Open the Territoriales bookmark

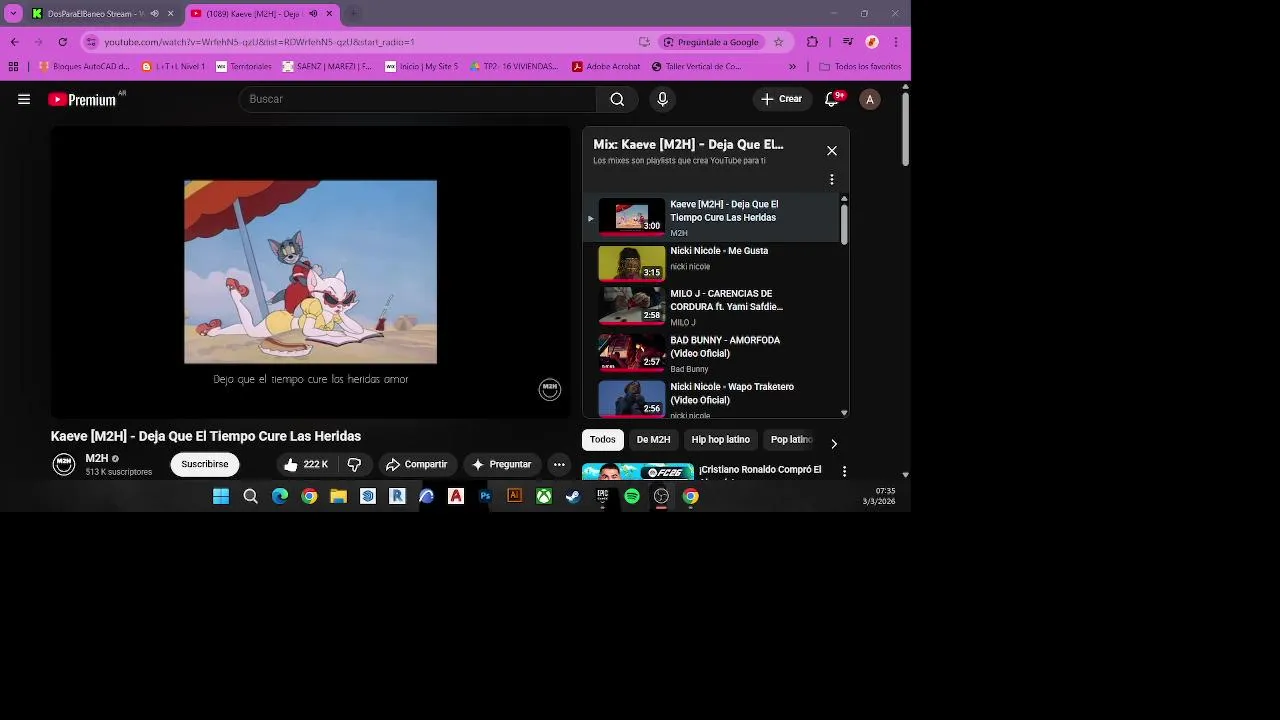244,67
